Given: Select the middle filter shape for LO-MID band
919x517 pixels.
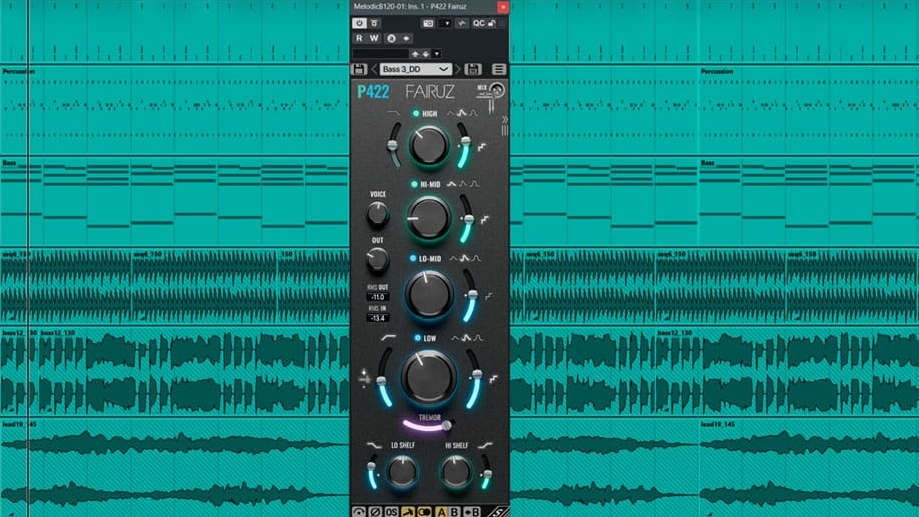Looking at the screenshot, I should click(x=465, y=258).
